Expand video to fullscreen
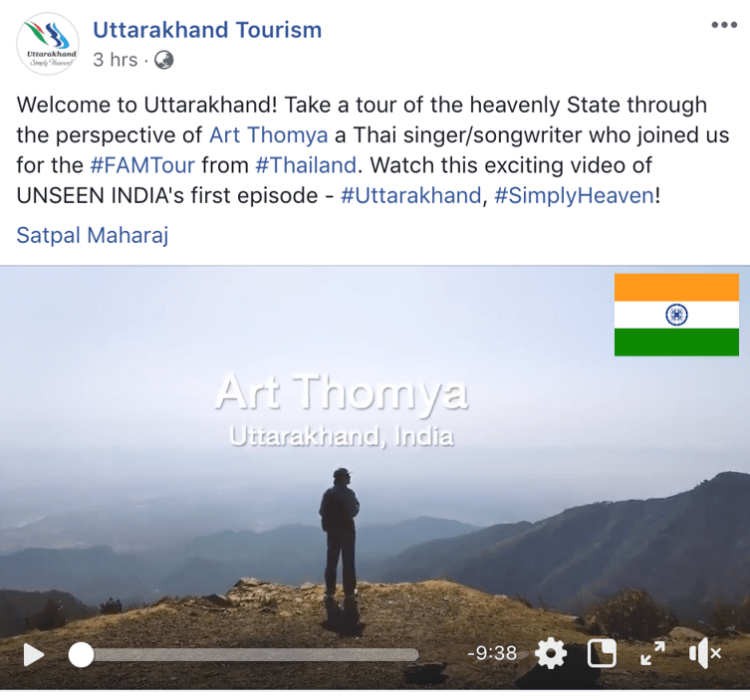The width and height of the screenshot is (750, 700). 652,653
